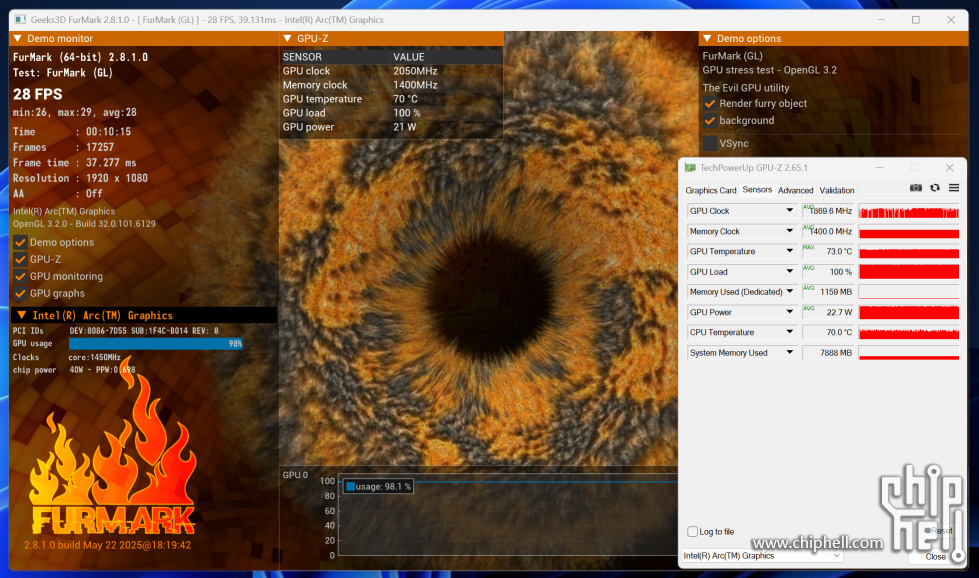Click the Close button in GPU-Z
This screenshot has height=578, width=979.
(935, 557)
